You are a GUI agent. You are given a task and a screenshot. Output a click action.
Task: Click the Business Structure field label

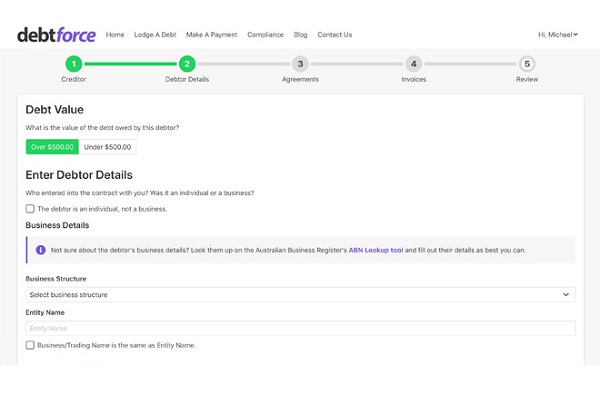pyautogui.click(x=56, y=279)
